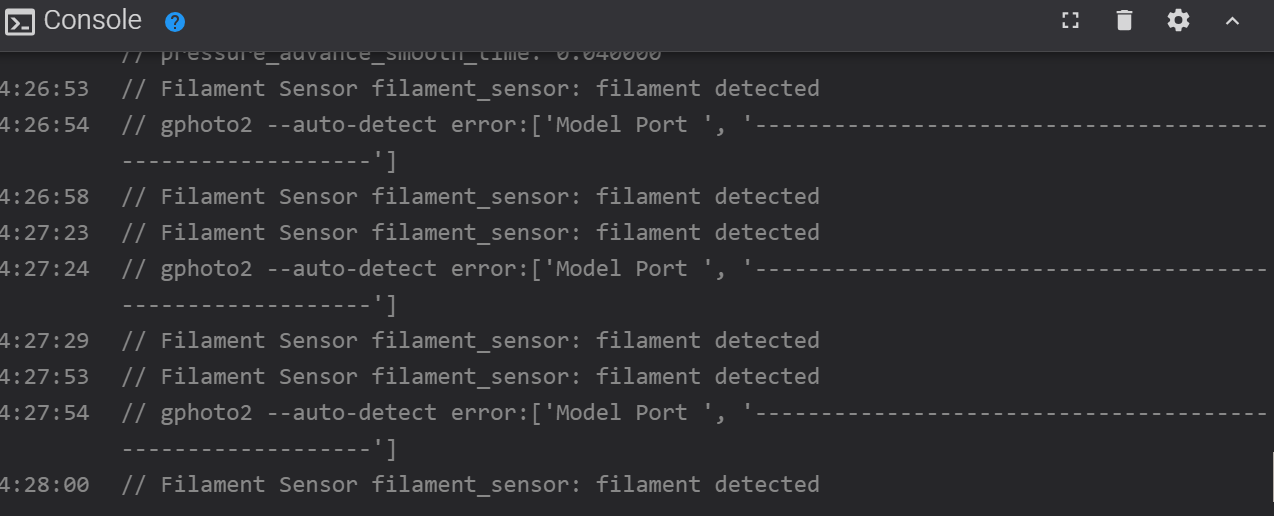Clear console with the trash icon
The height and width of the screenshot is (516, 1274).
(x=1125, y=20)
